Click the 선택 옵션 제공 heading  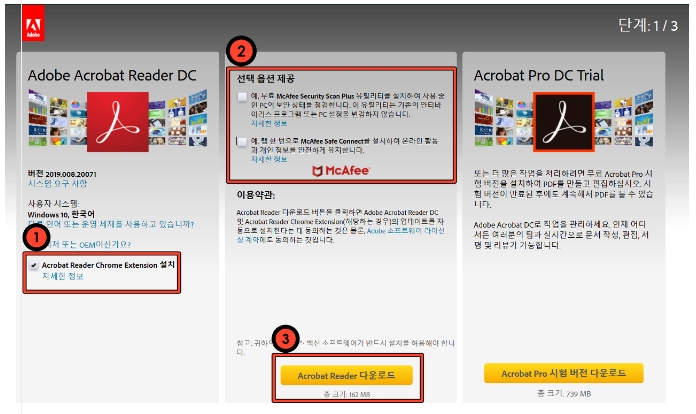(x=265, y=79)
